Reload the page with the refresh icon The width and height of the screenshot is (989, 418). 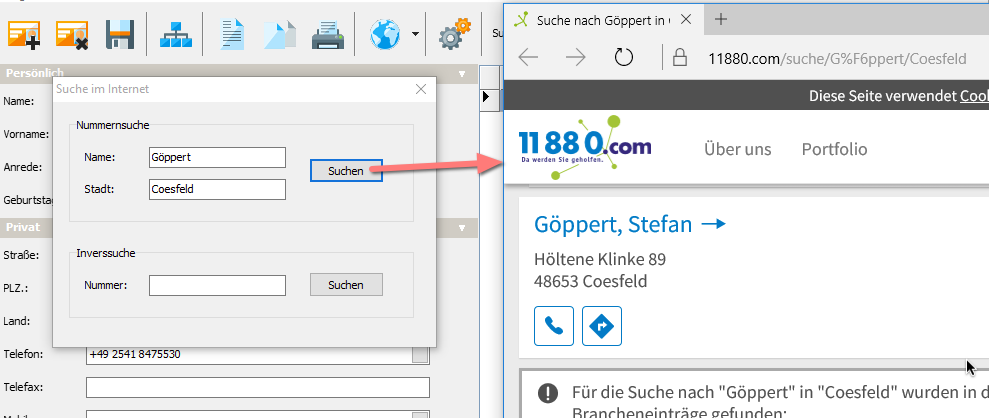(x=623, y=58)
